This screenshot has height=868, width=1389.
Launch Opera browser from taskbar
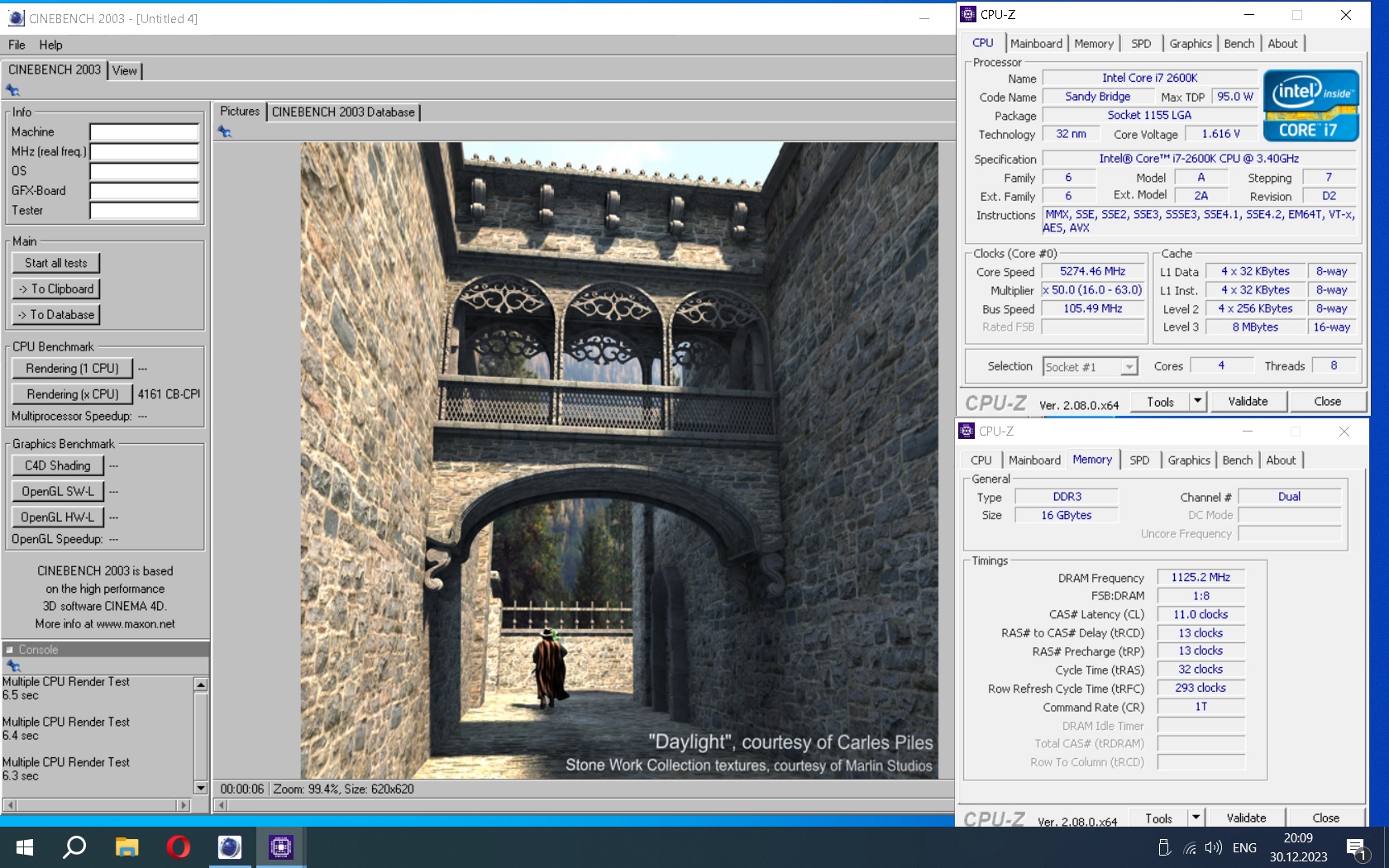[178, 847]
